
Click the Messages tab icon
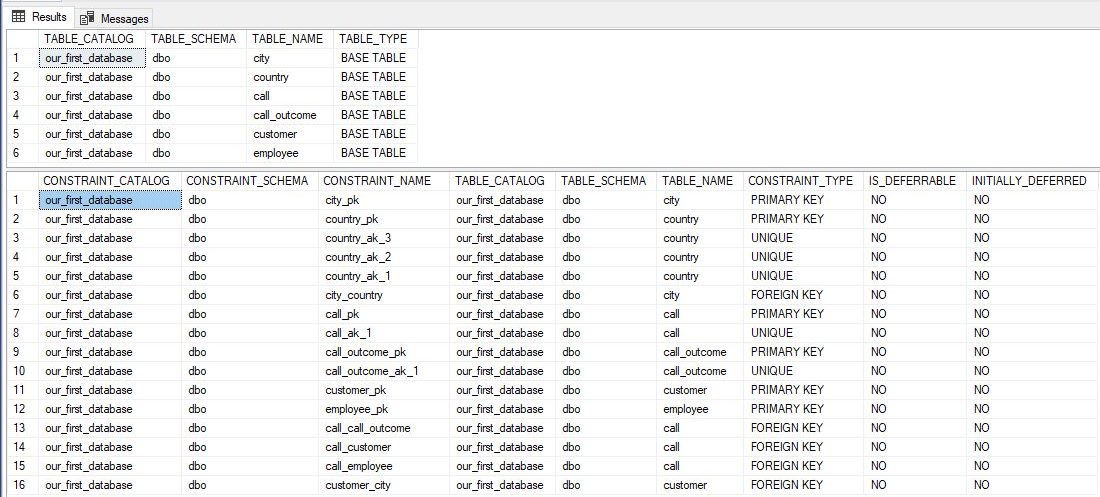click(x=87, y=18)
